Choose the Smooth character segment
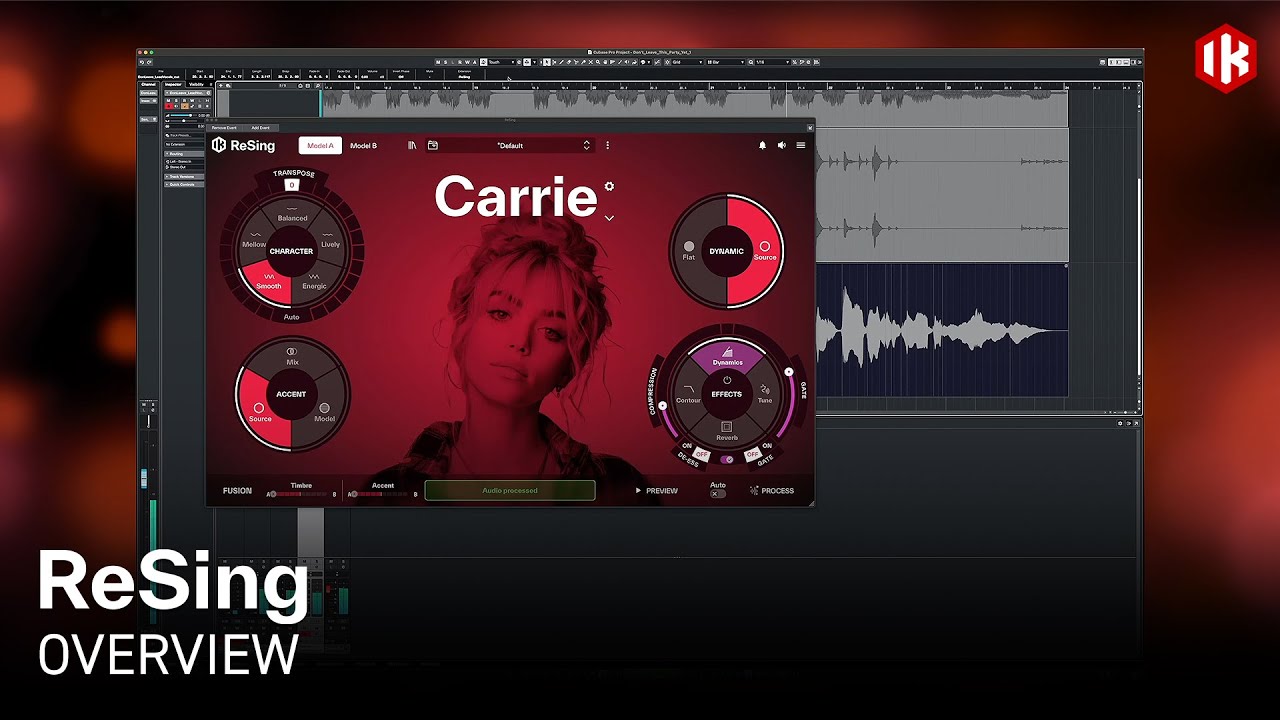This screenshot has height=720, width=1280. click(268, 282)
